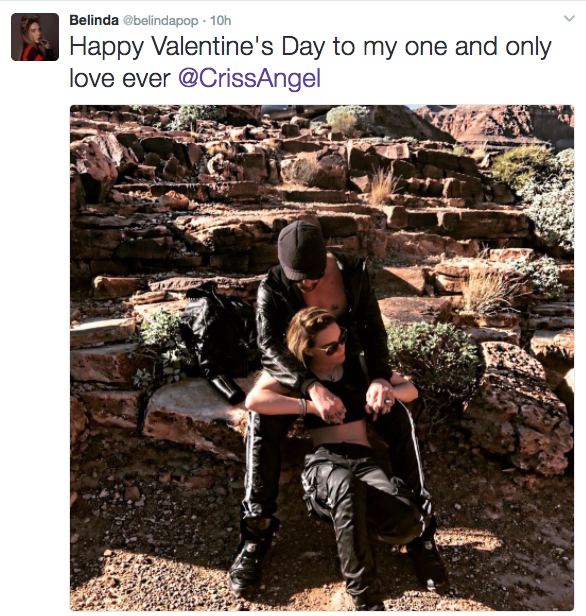Click the tweet text starting with Happy Valentine's Day

310,62
